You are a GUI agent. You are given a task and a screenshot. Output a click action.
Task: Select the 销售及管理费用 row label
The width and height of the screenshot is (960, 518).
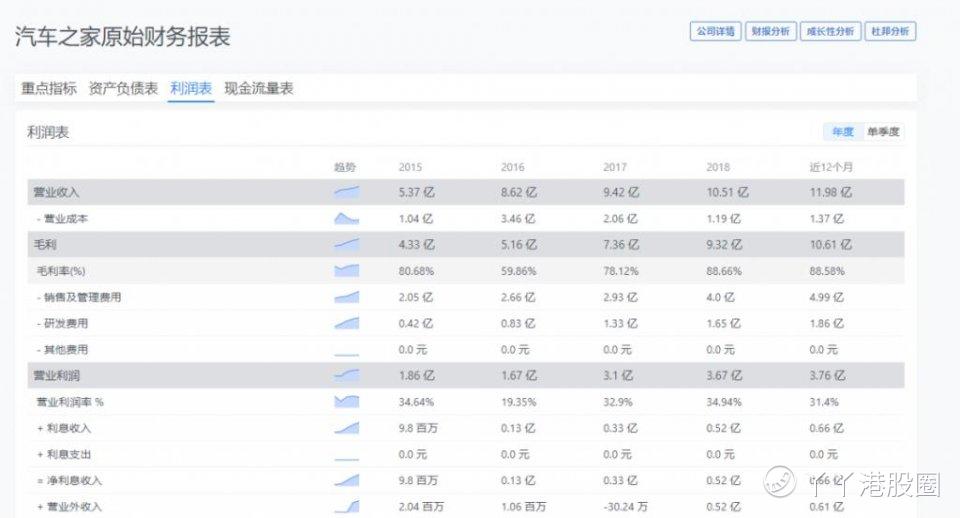pyautogui.click(x=78, y=297)
